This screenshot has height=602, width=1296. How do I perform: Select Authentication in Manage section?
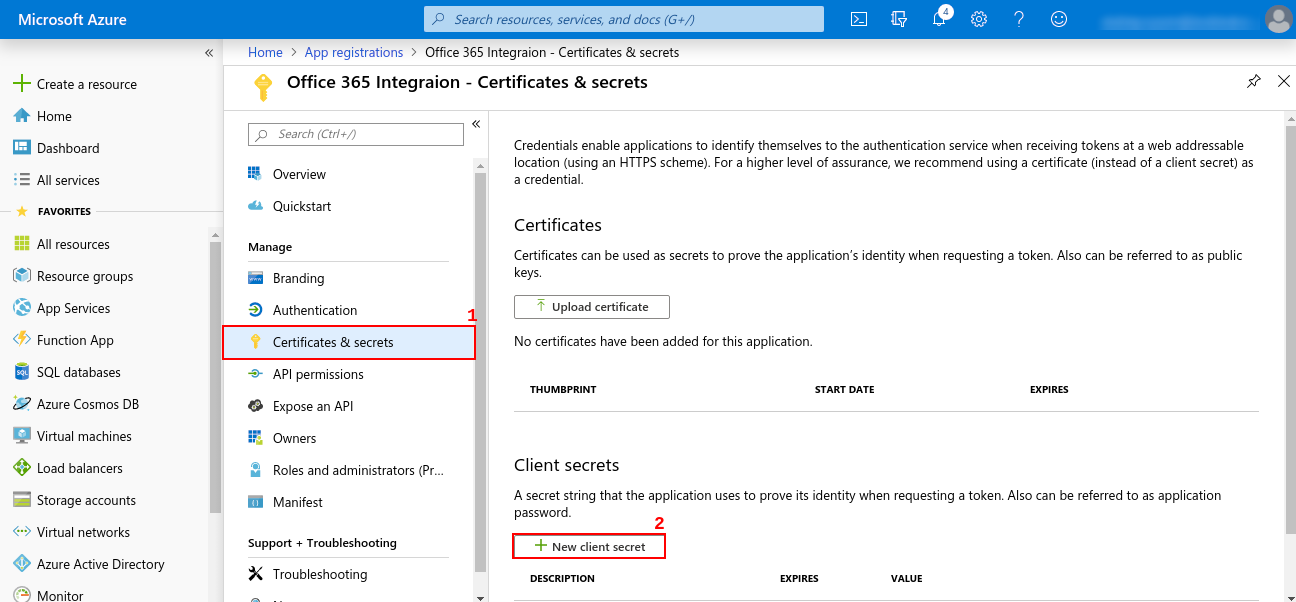tap(314, 310)
